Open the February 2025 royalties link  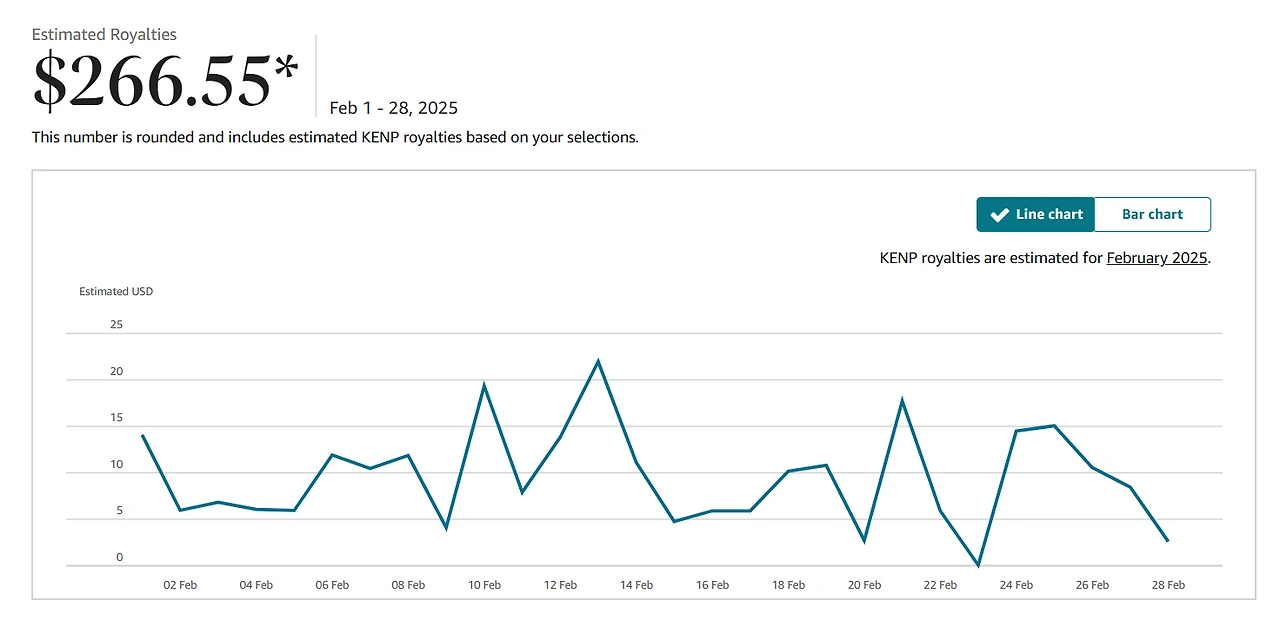[x=1156, y=258]
